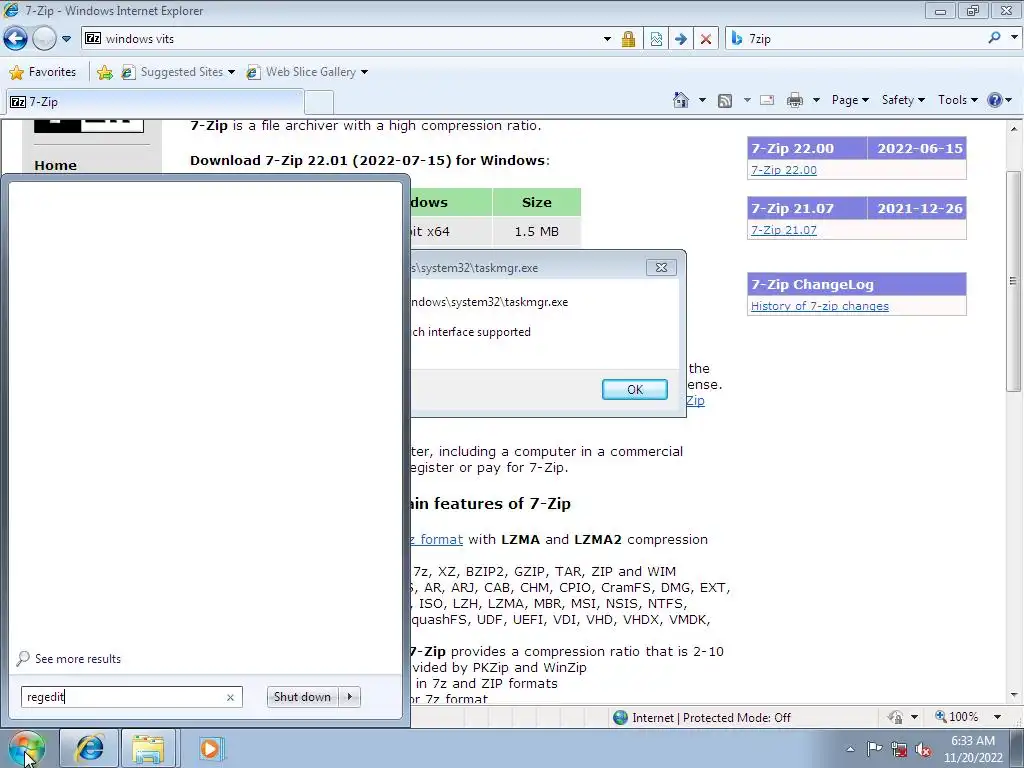Open Windows Explorer folder taskbar icon
This screenshot has height=768, width=1024.
(148, 748)
